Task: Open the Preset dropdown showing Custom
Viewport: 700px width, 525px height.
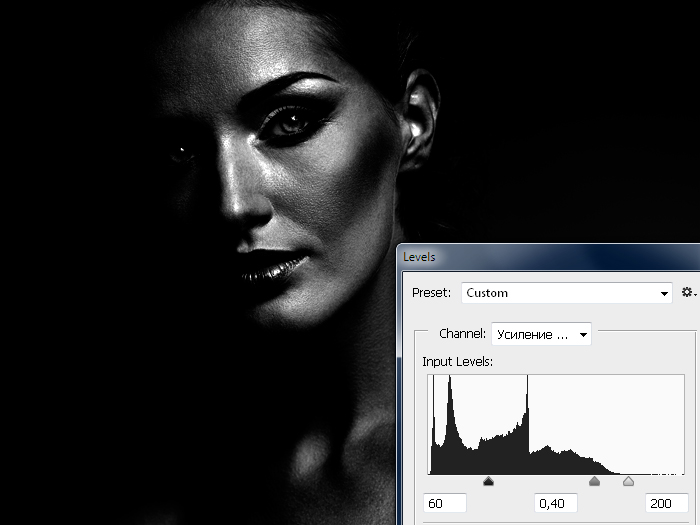Action: 567,293
